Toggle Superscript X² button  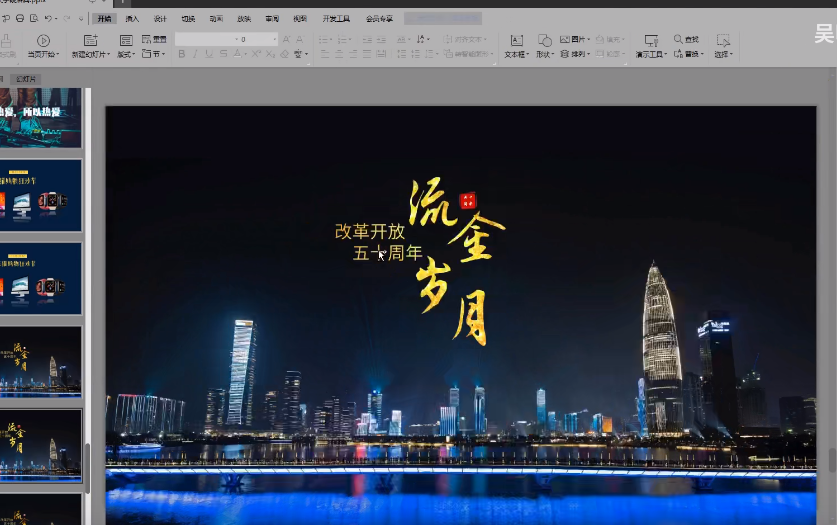pos(256,54)
